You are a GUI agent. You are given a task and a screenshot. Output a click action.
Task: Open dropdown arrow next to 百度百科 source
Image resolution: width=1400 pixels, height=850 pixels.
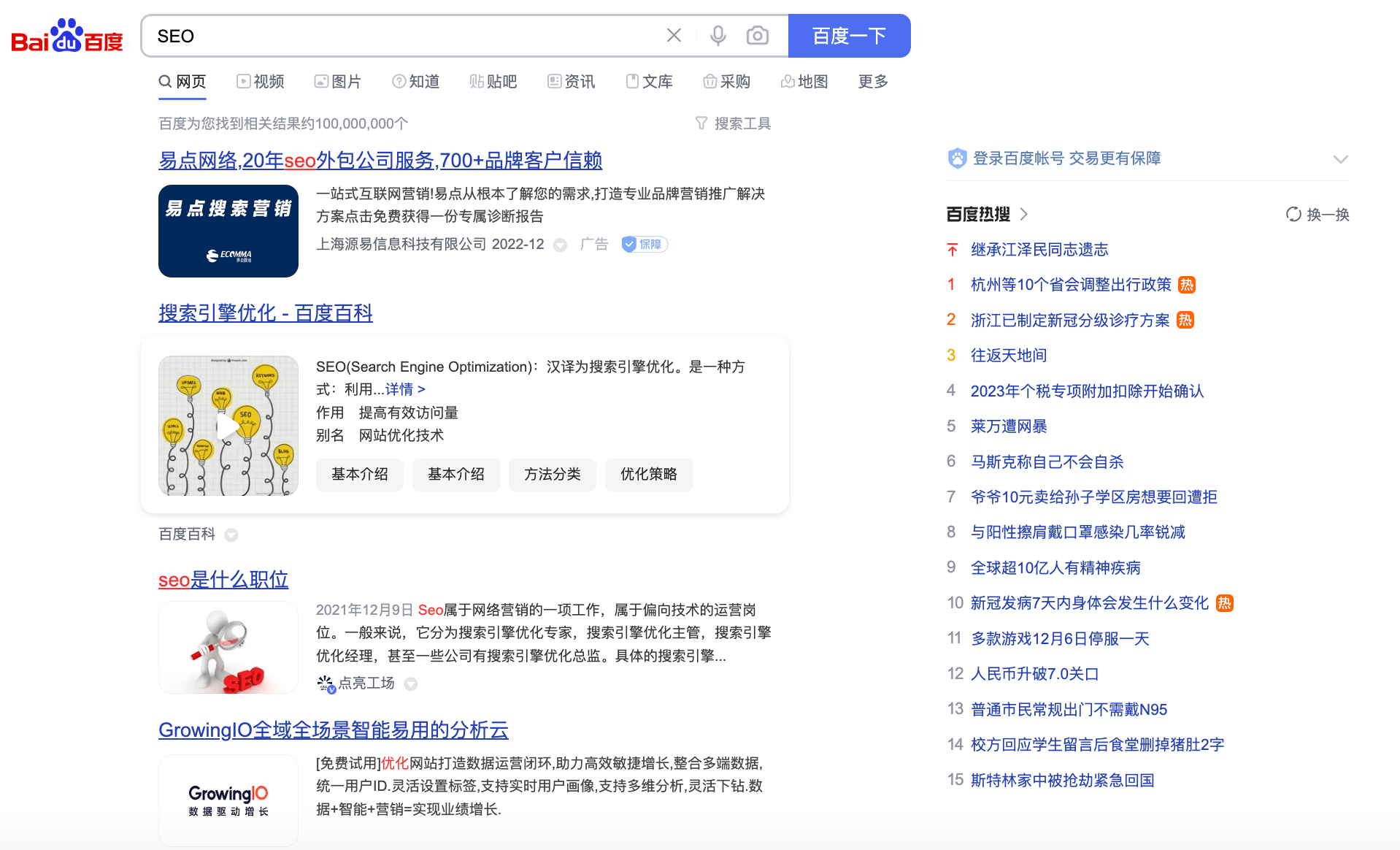tap(231, 535)
